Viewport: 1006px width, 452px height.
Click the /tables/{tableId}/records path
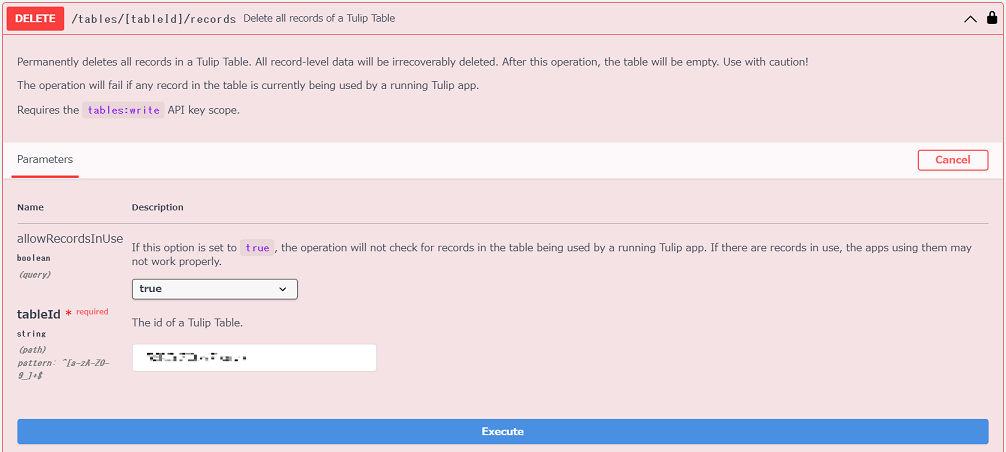click(154, 19)
